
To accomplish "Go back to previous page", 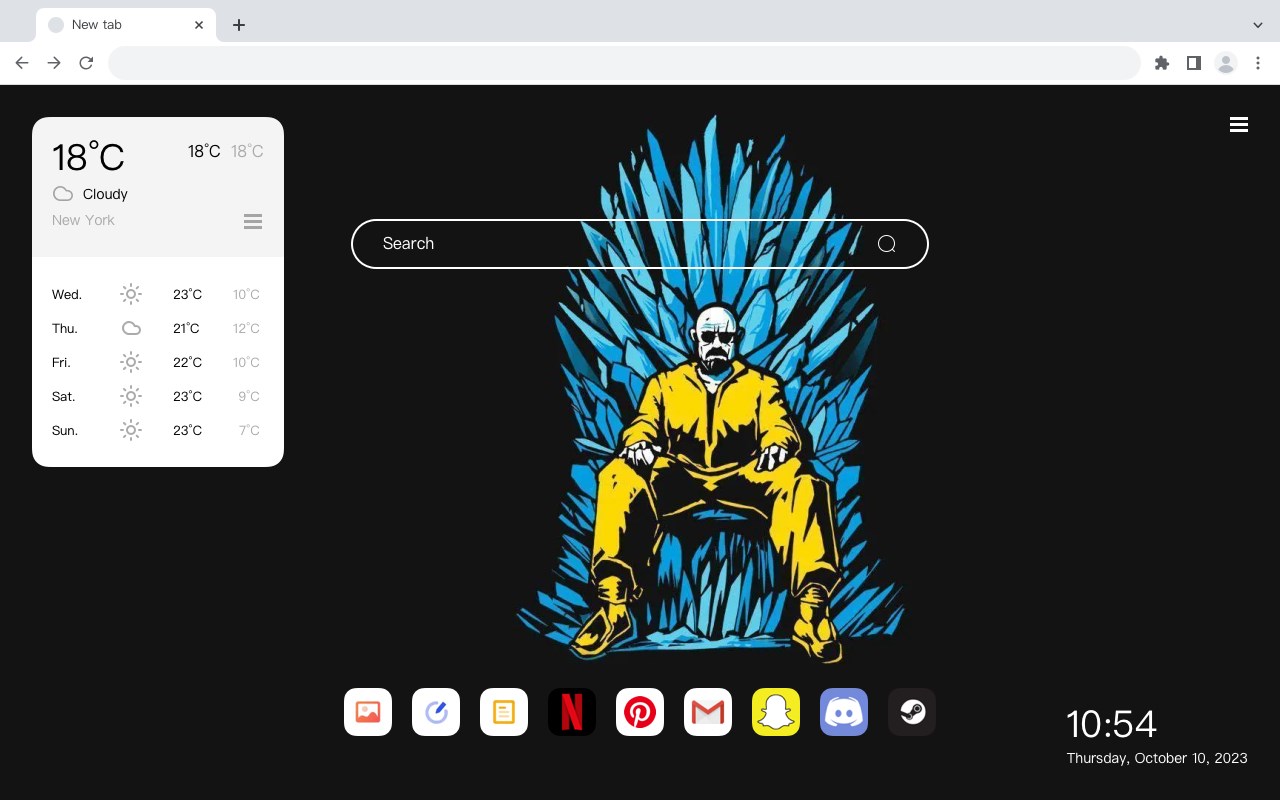I will pos(22,63).
